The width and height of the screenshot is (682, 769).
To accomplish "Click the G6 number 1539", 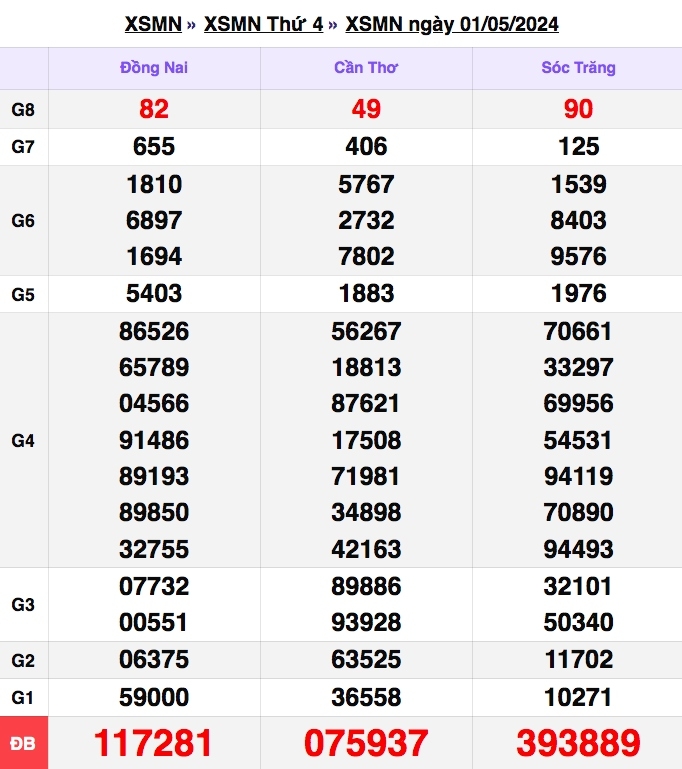I will (x=579, y=184).
